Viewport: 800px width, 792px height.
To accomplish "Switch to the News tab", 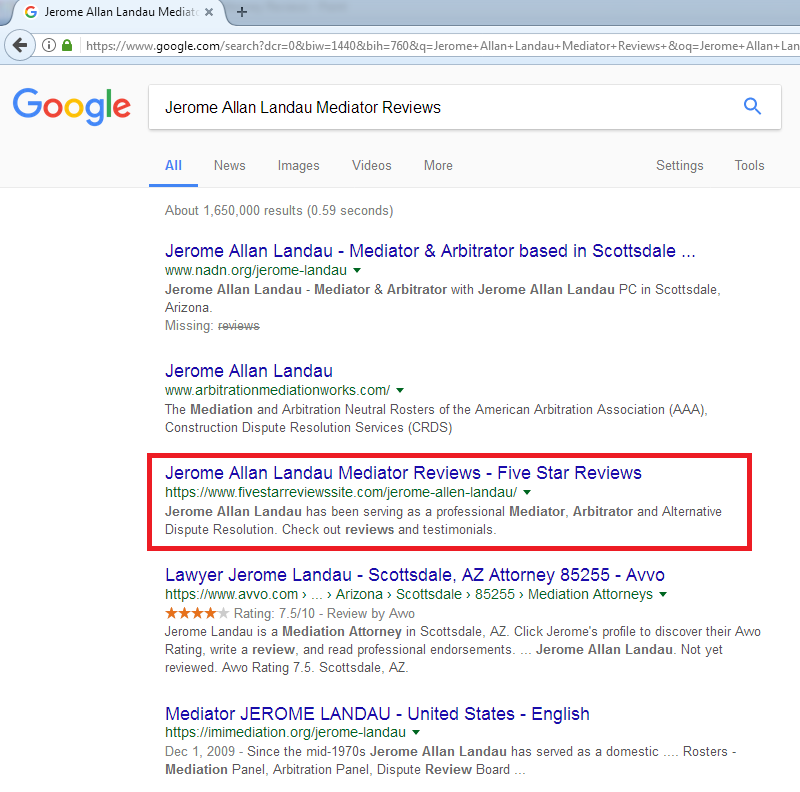I will pyautogui.click(x=230, y=166).
